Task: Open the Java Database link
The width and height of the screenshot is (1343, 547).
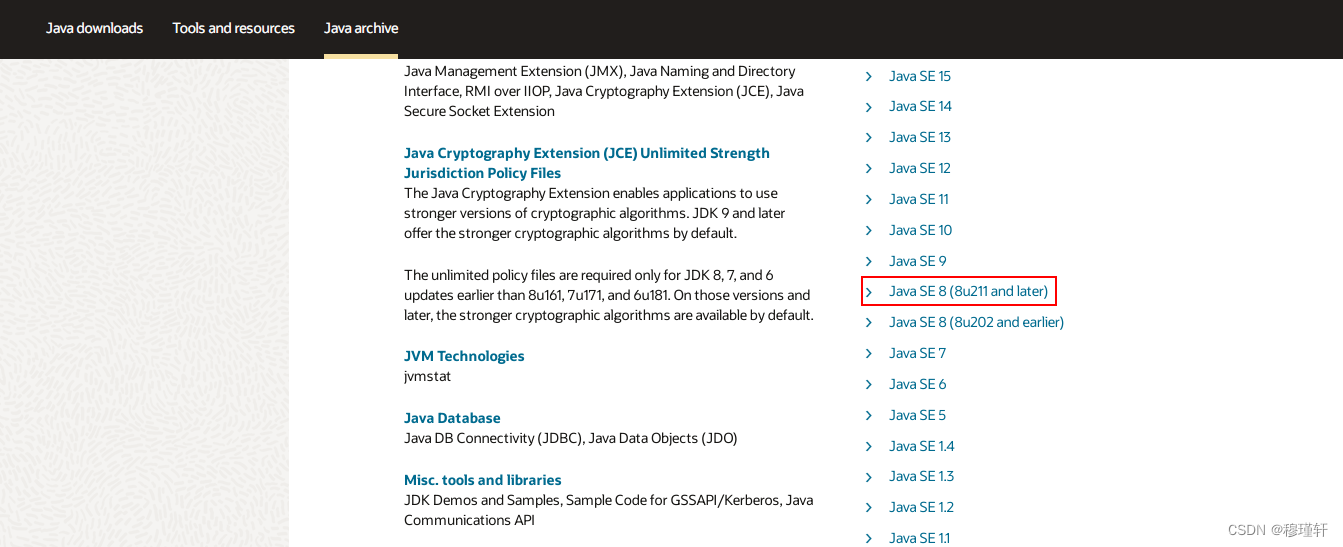Action: click(x=452, y=418)
